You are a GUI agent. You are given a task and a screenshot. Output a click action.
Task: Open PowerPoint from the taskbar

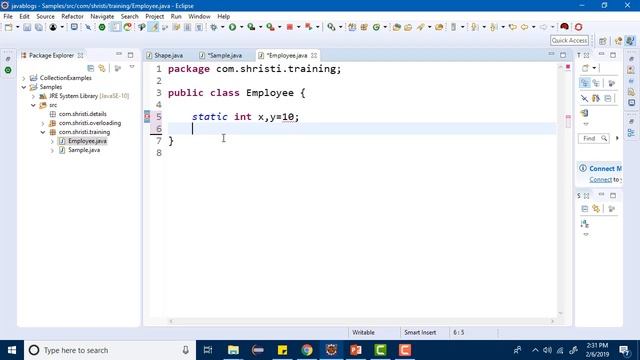[356, 350]
